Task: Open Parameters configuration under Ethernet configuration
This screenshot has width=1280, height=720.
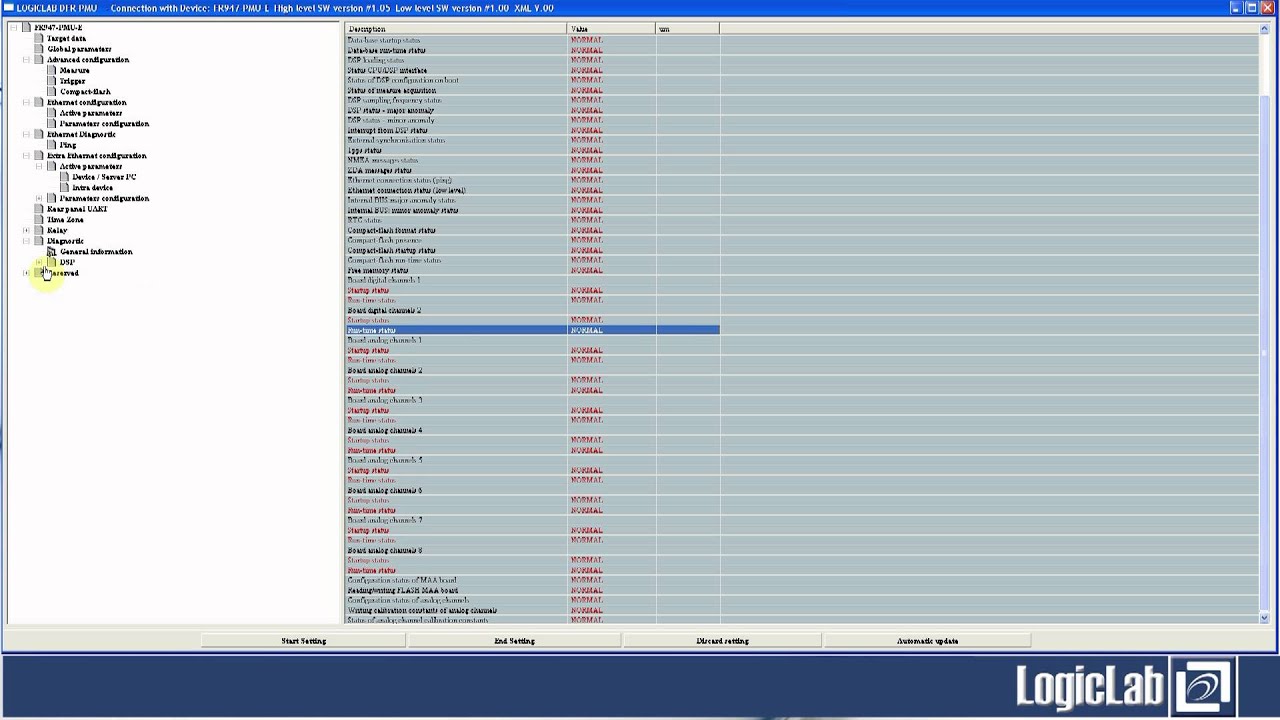Action: pyautogui.click(x=104, y=124)
